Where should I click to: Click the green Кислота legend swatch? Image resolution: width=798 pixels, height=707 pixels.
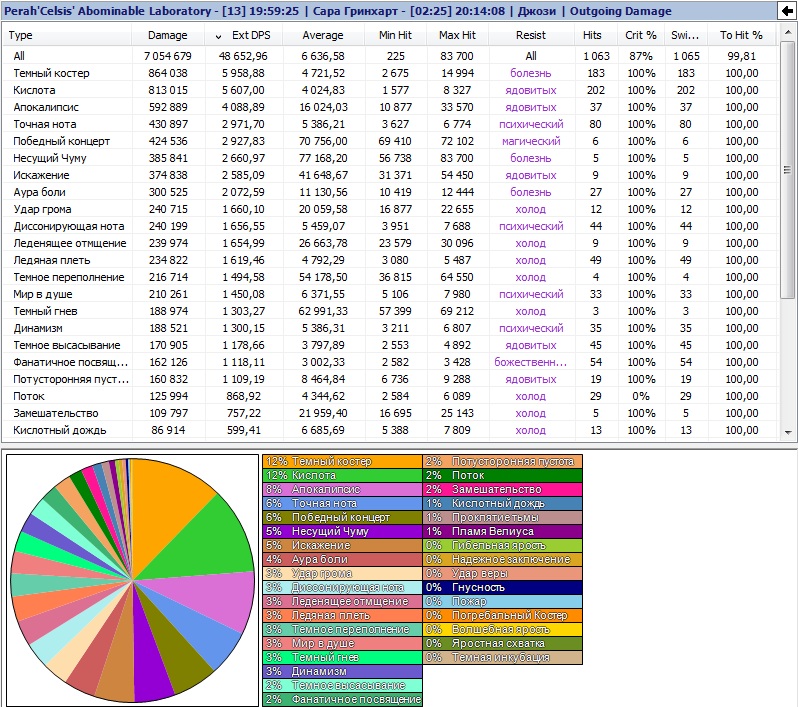343,475
